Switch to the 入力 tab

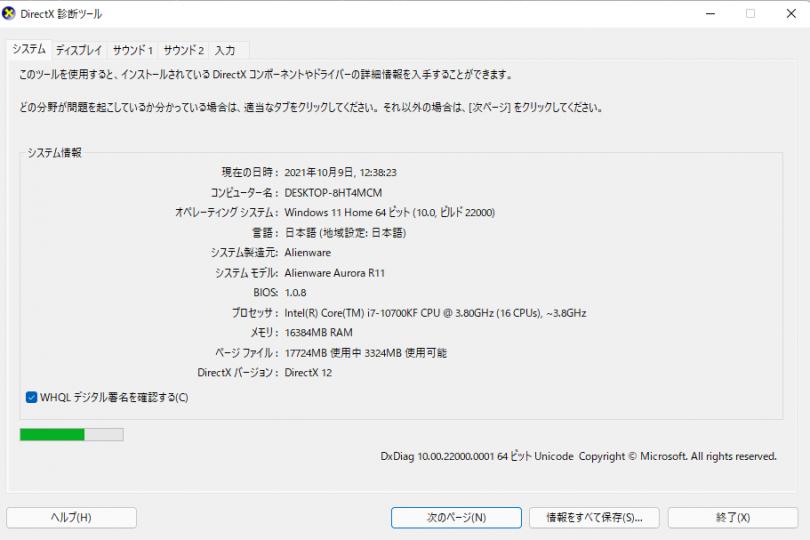tap(225, 50)
